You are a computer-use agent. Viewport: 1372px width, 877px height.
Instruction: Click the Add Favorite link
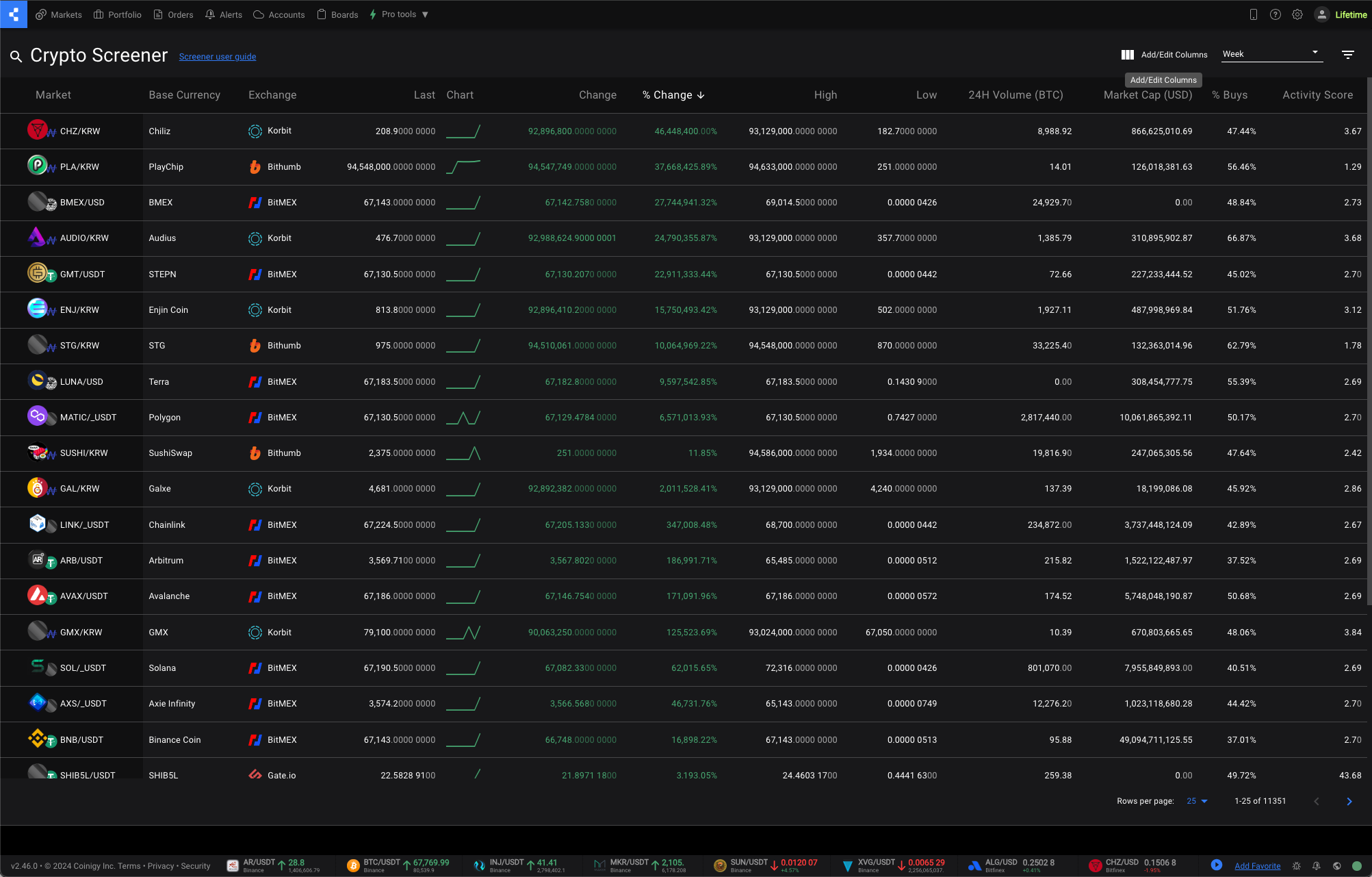pyautogui.click(x=1257, y=866)
